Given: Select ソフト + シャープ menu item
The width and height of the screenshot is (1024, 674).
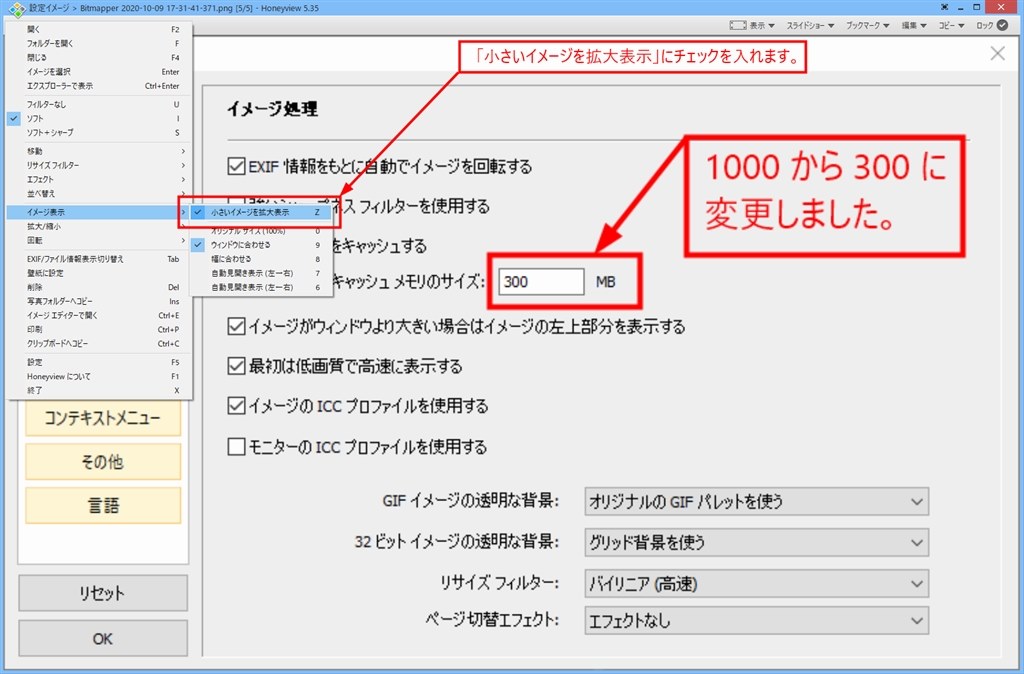Looking at the screenshot, I should click(x=99, y=133).
